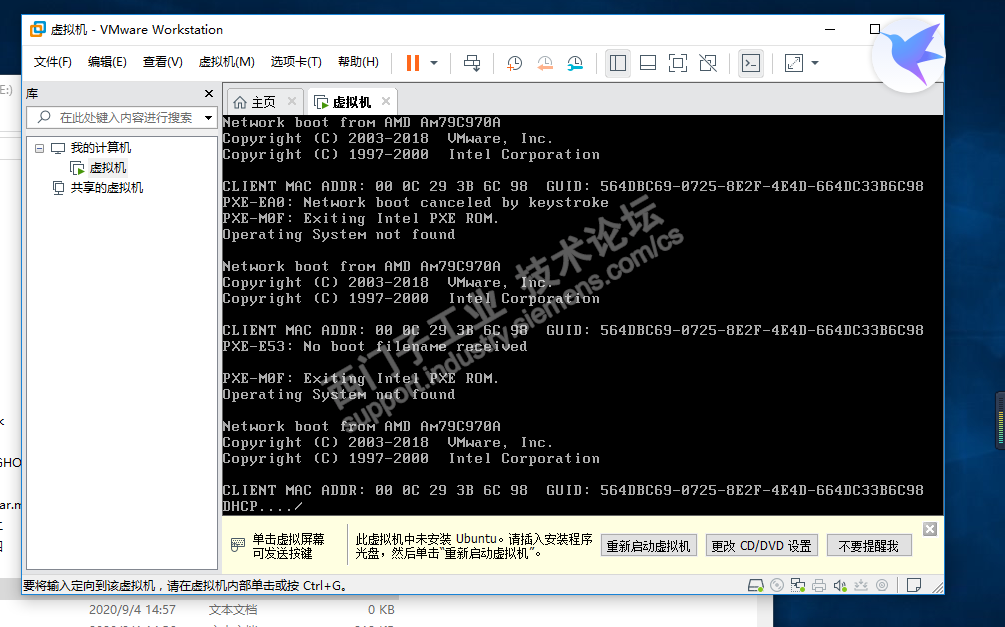Click the floating blue bird icon
Viewport: 1005px width, 627px height.
click(909, 54)
